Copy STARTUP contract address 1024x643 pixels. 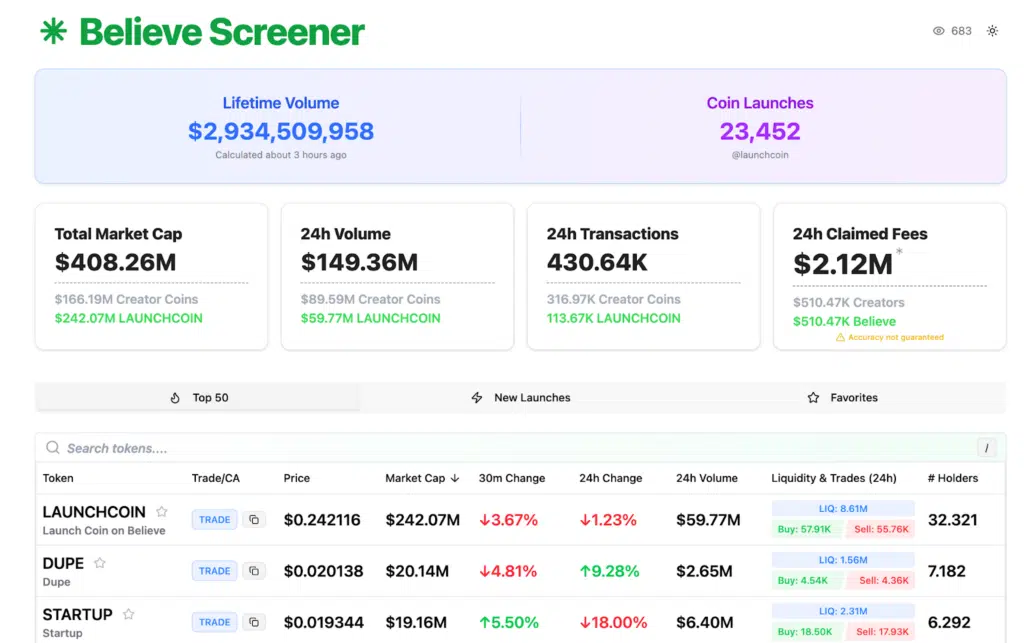[x=254, y=622]
